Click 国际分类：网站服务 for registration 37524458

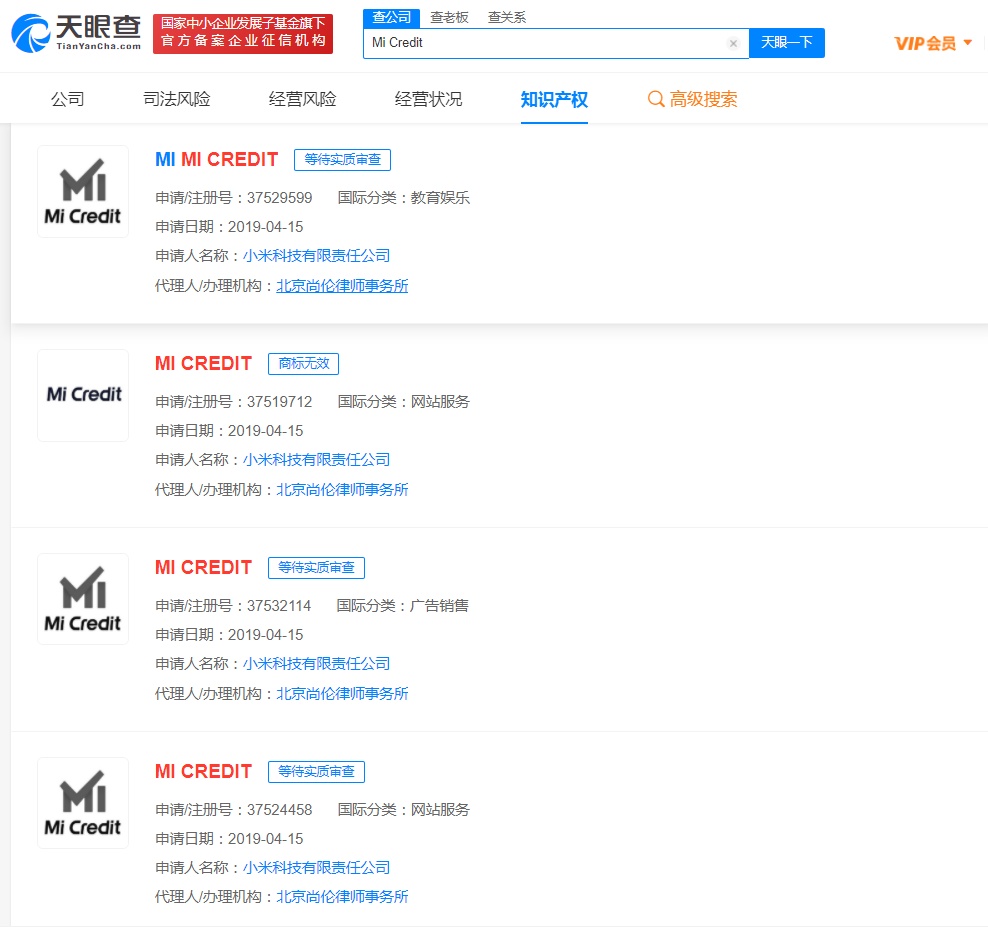pyautogui.click(x=404, y=810)
